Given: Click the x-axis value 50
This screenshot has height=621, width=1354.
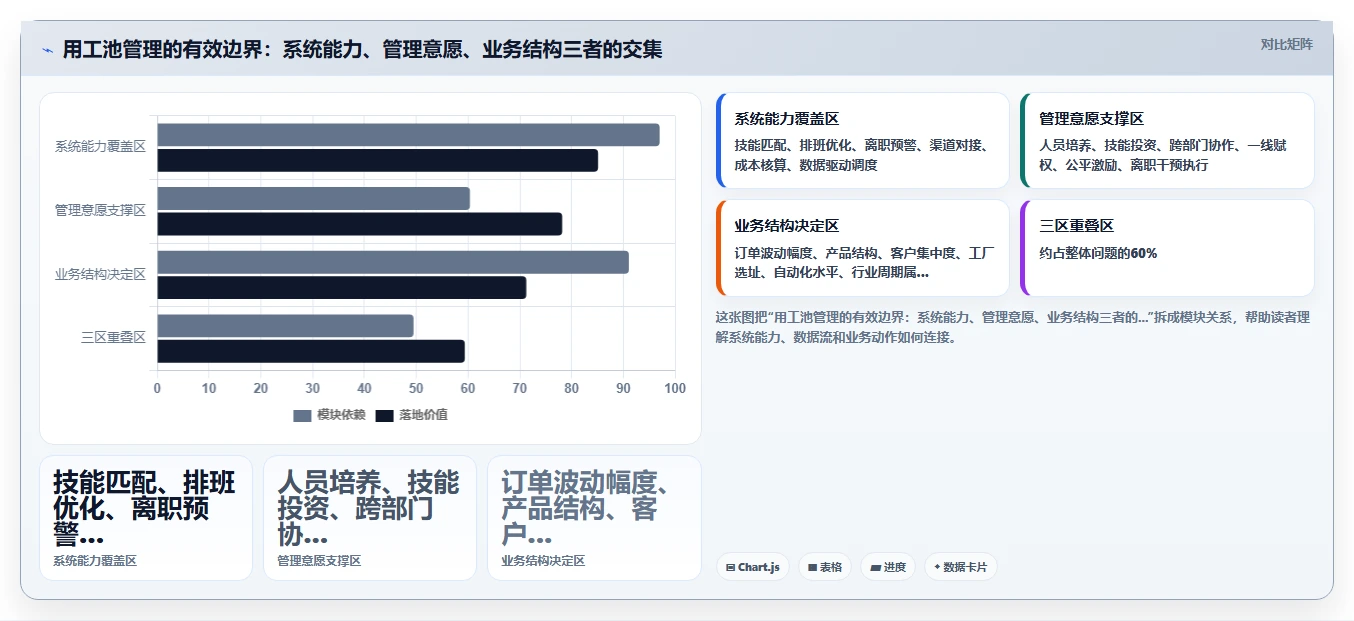Looking at the screenshot, I should (416, 389).
